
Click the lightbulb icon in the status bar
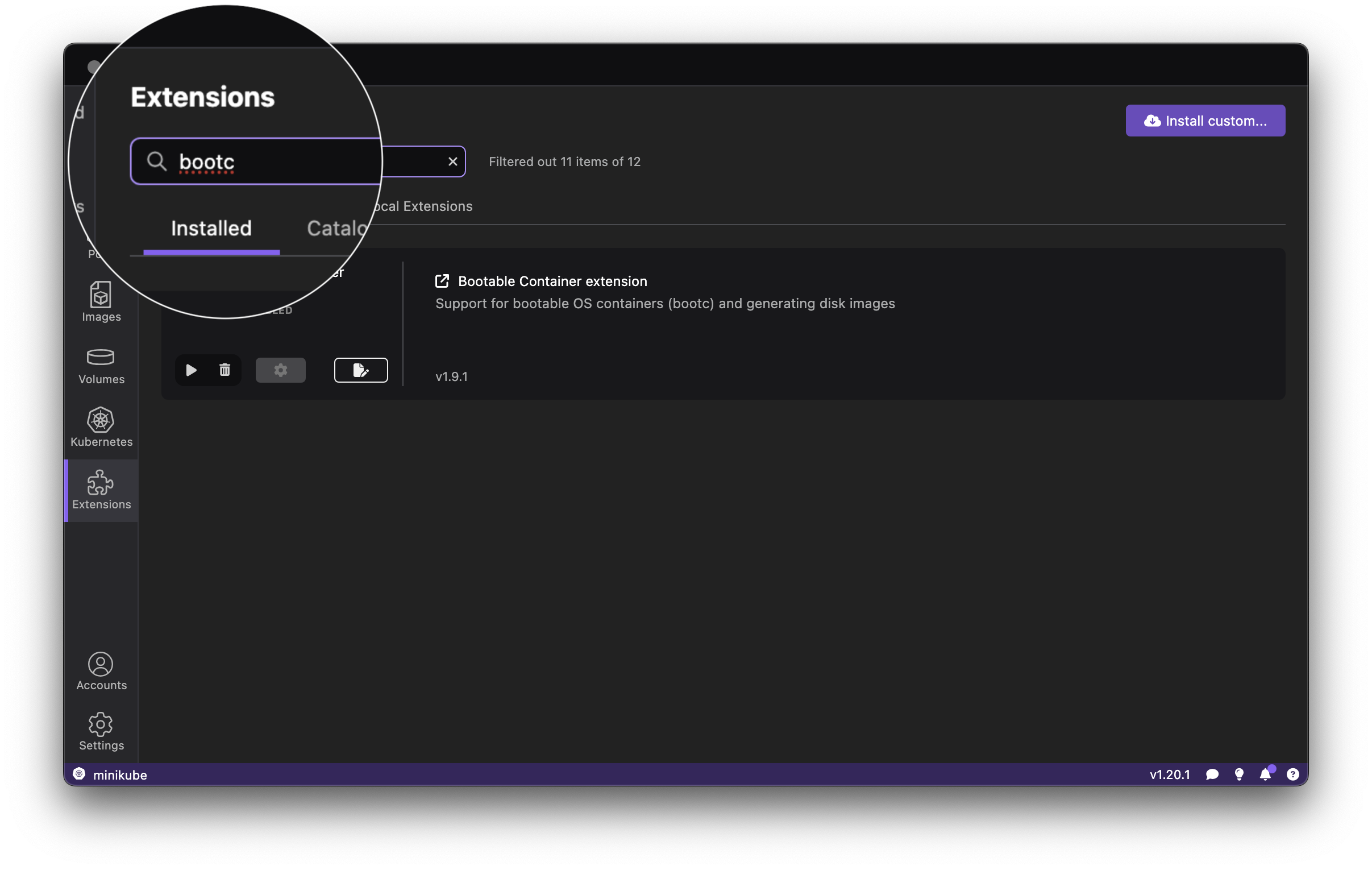pos(1239,774)
